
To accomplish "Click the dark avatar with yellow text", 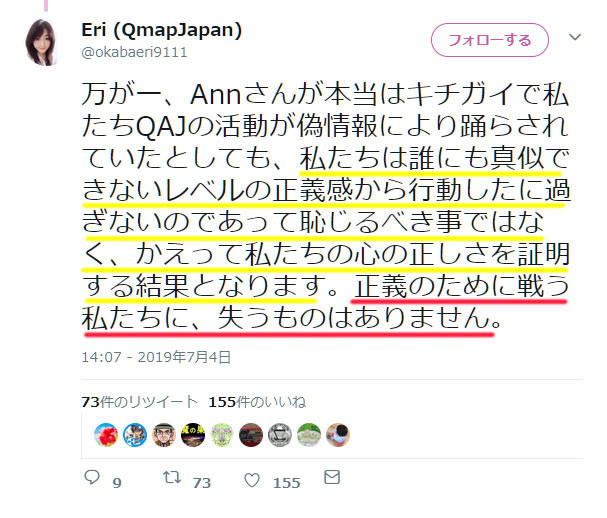I will pos(193,435).
